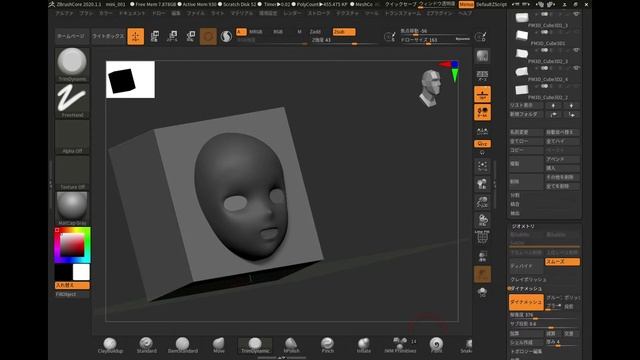Viewport: 640px width, 360px height.
Task: Select the TrimDynamic brush in bottom shelf
Action: [255, 345]
